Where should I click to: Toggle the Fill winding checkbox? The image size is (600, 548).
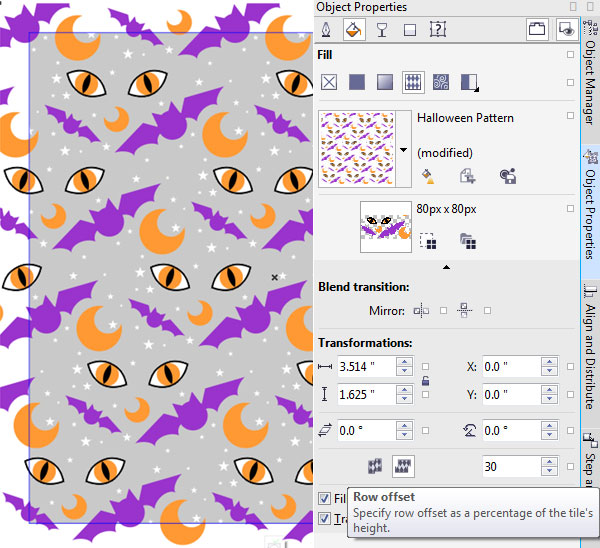[x=324, y=498]
